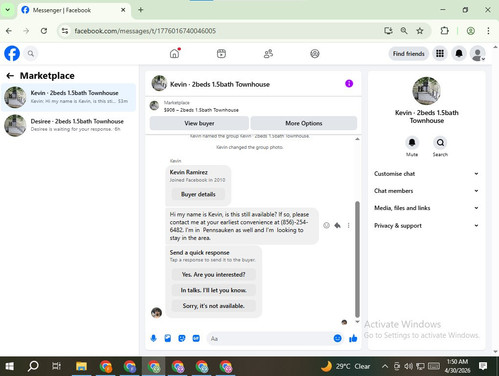Bookmark this page with star icon
This screenshot has width=499, height=376.
click(x=420, y=31)
